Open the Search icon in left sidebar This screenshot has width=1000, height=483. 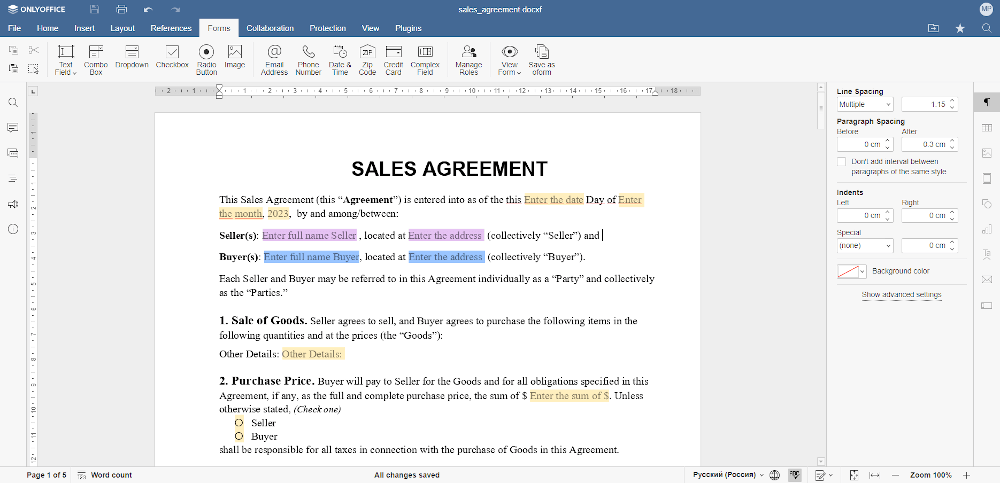(x=13, y=103)
